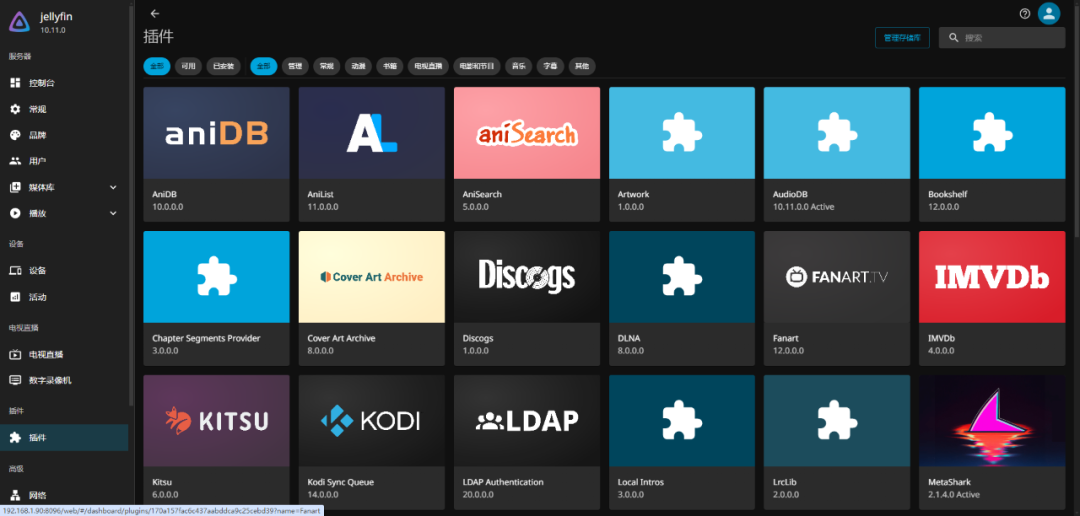Click the 'Kodi Sync Queue' name text

[x=340, y=482]
